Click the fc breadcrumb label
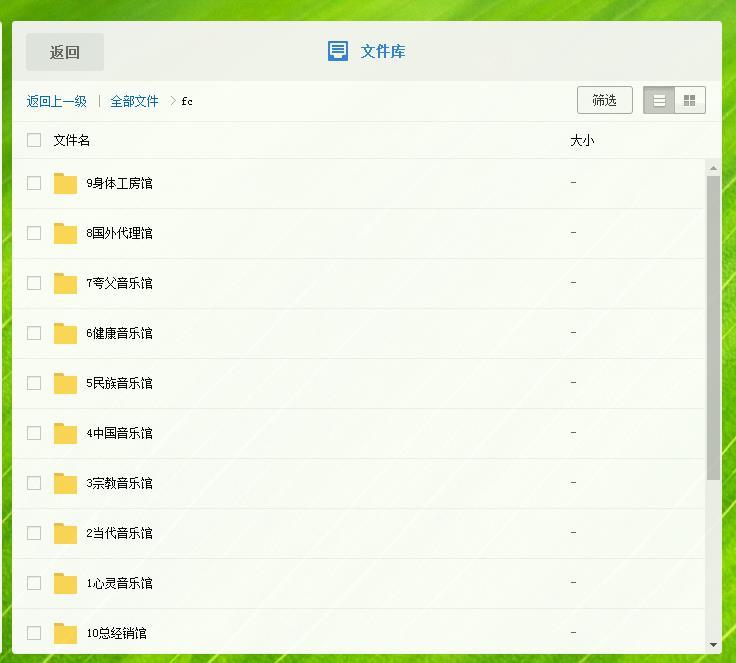This screenshot has height=663, width=736. (x=187, y=101)
